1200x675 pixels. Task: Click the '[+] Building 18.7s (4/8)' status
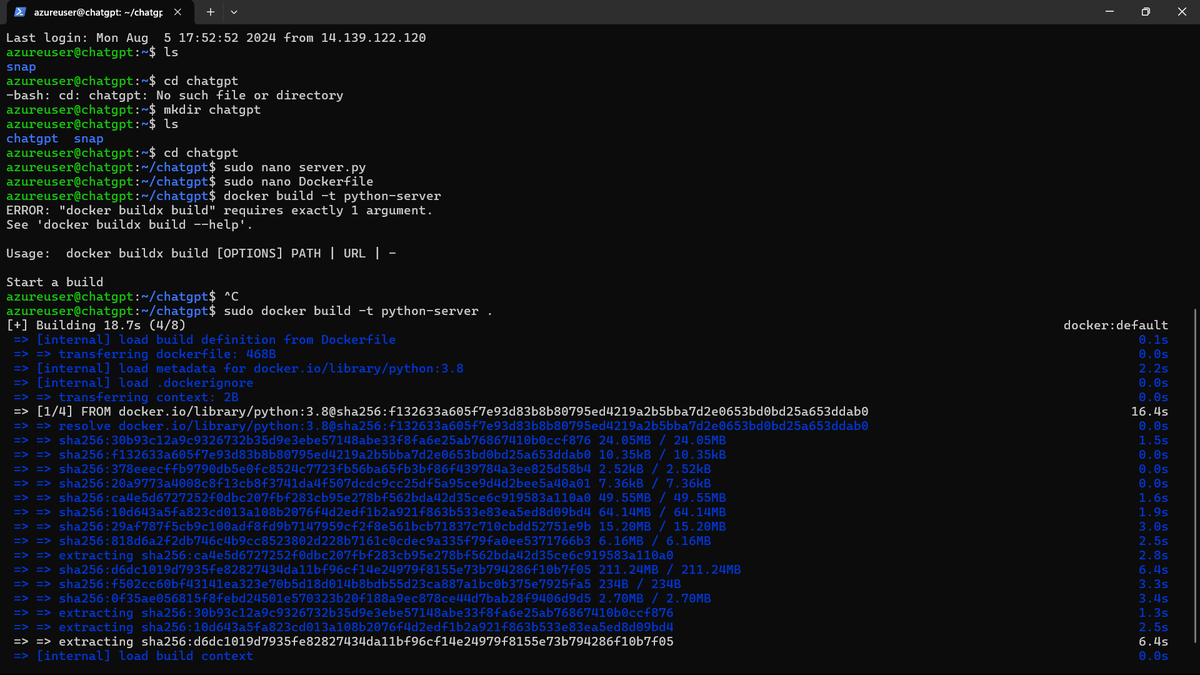click(x=96, y=326)
